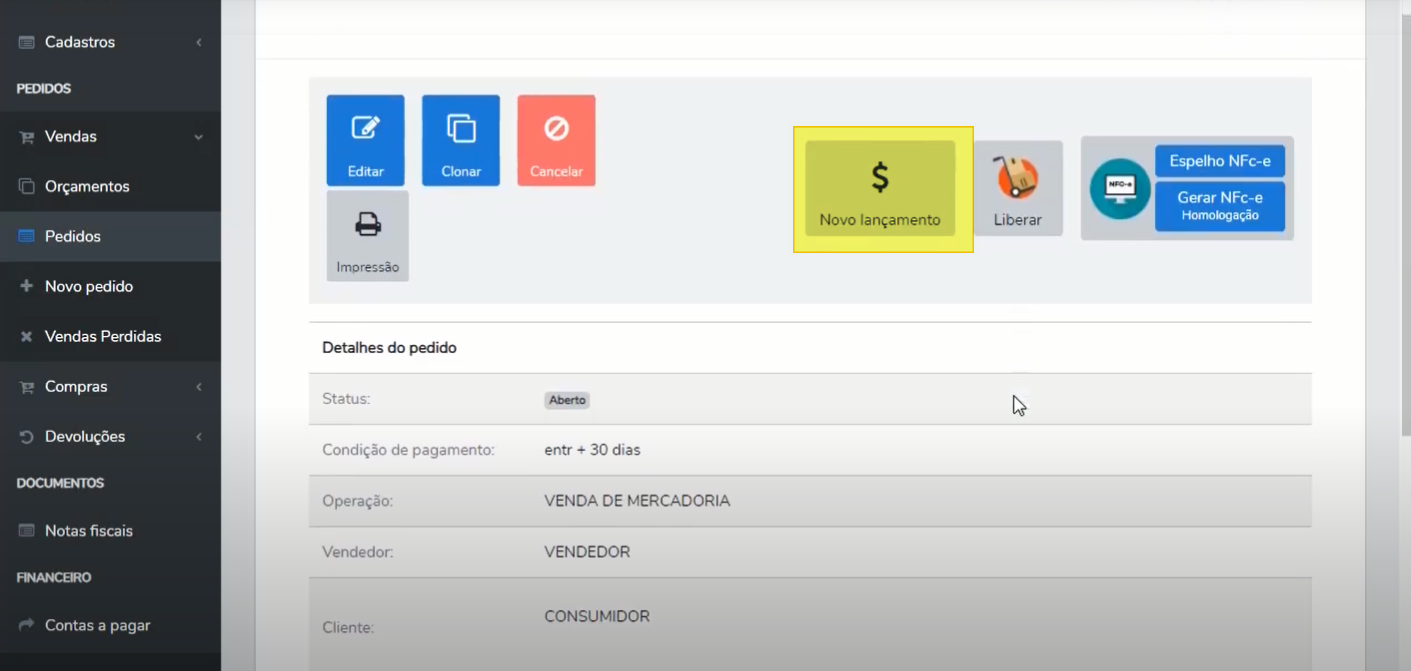1411x671 pixels.
Task: Expand the Compras chevron
Action: 198,386
